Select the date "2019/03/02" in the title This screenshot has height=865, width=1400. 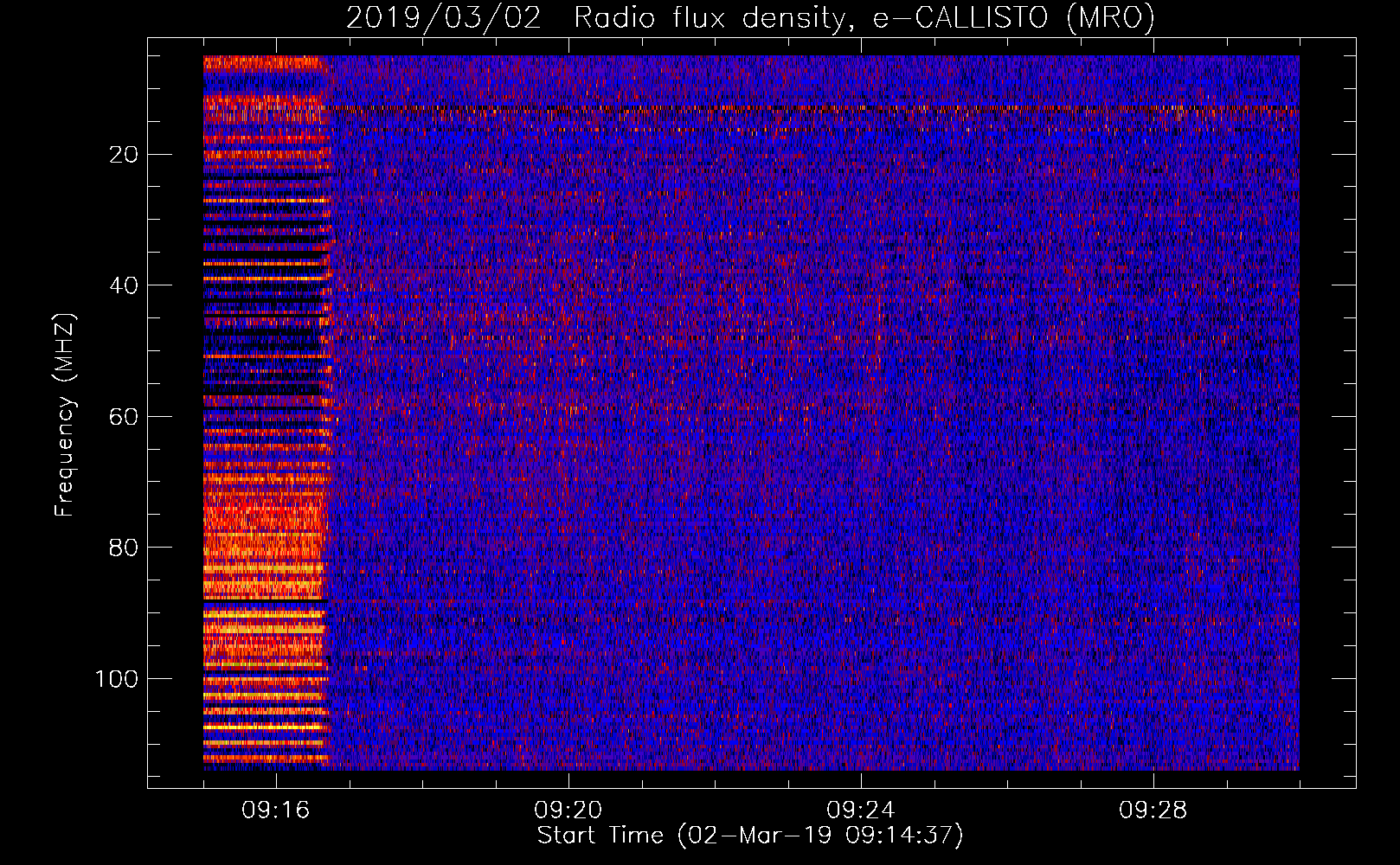444,17
